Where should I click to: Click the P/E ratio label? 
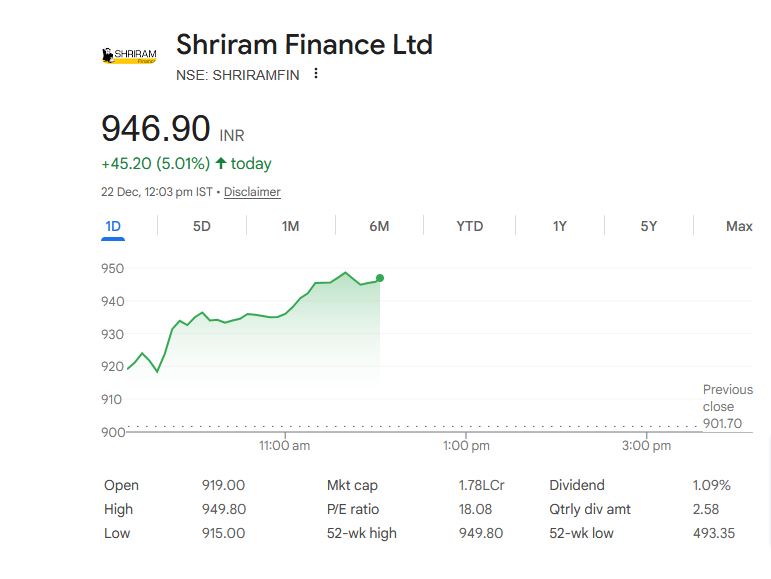coord(353,509)
